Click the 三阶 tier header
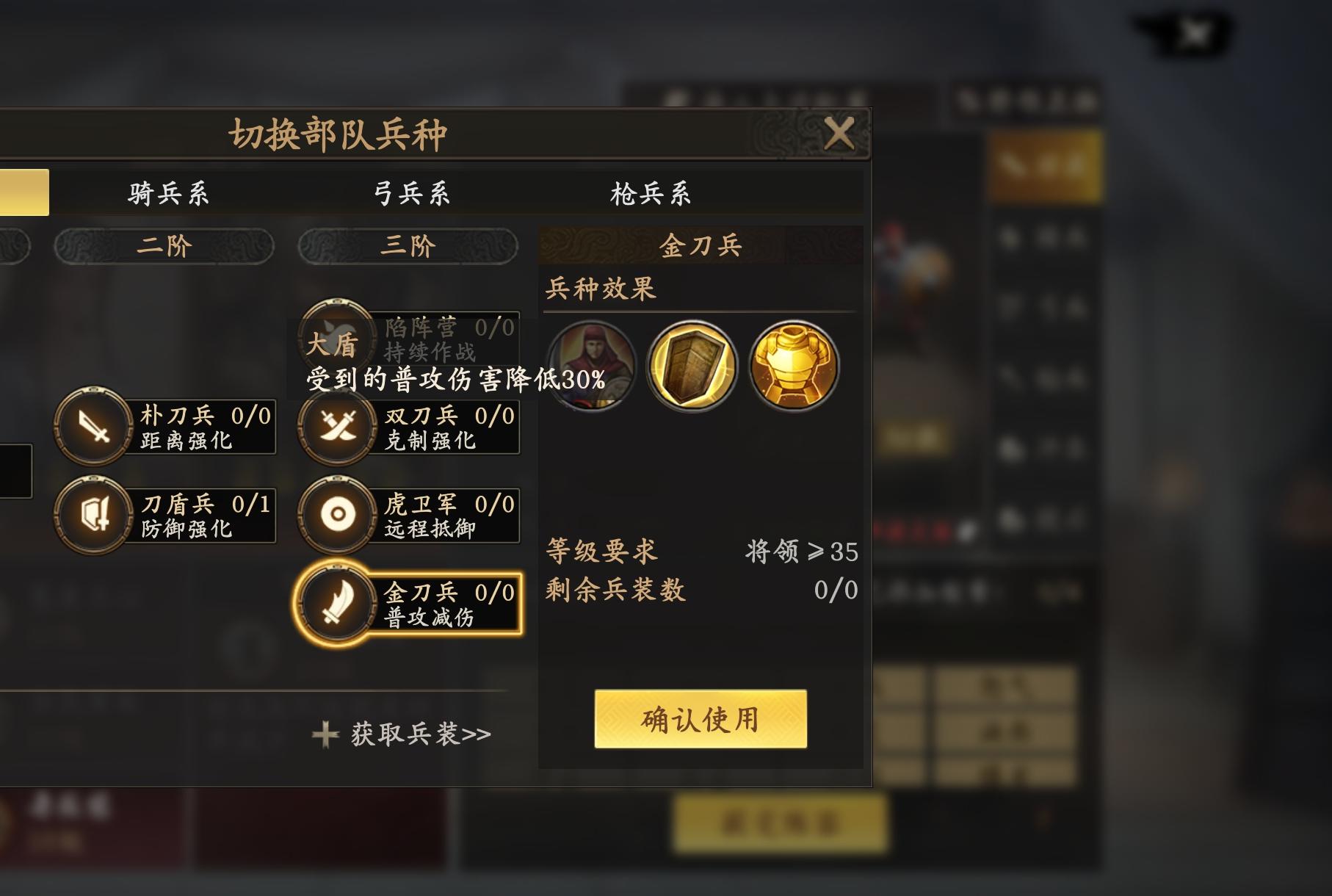Image resolution: width=1332 pixels, height=896 pixels. click(408, 245)
